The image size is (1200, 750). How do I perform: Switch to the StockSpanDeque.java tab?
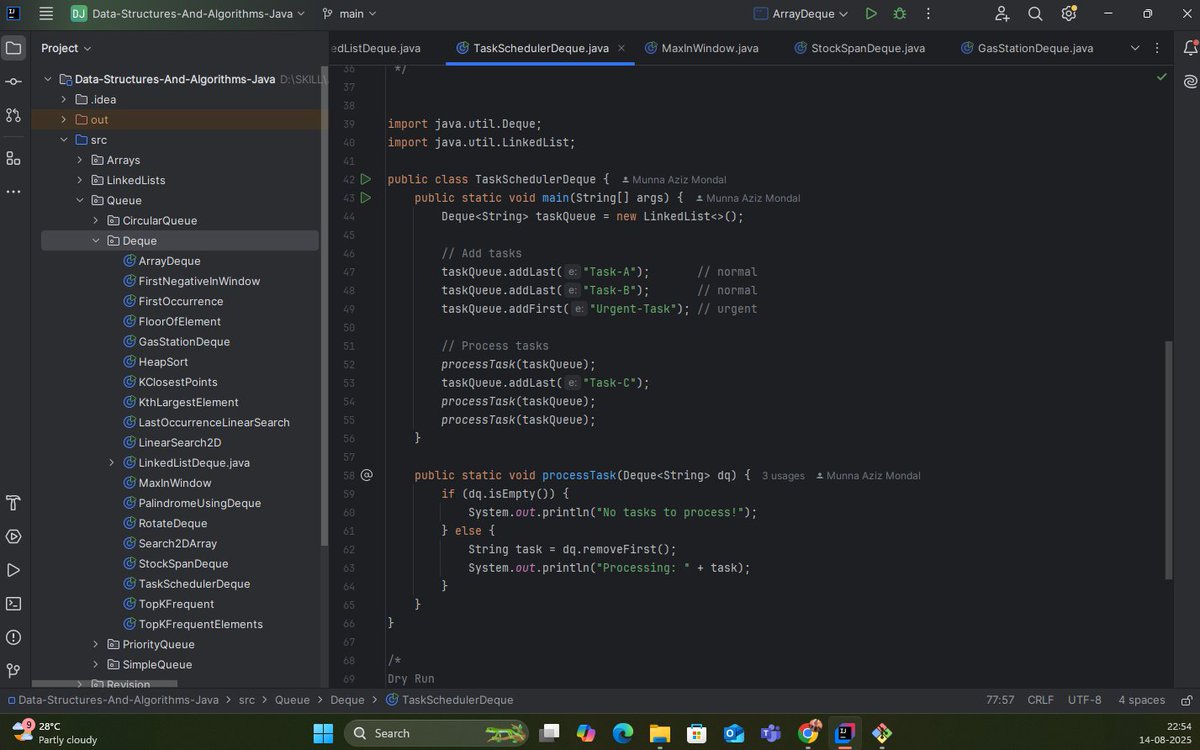coord(859,48)
